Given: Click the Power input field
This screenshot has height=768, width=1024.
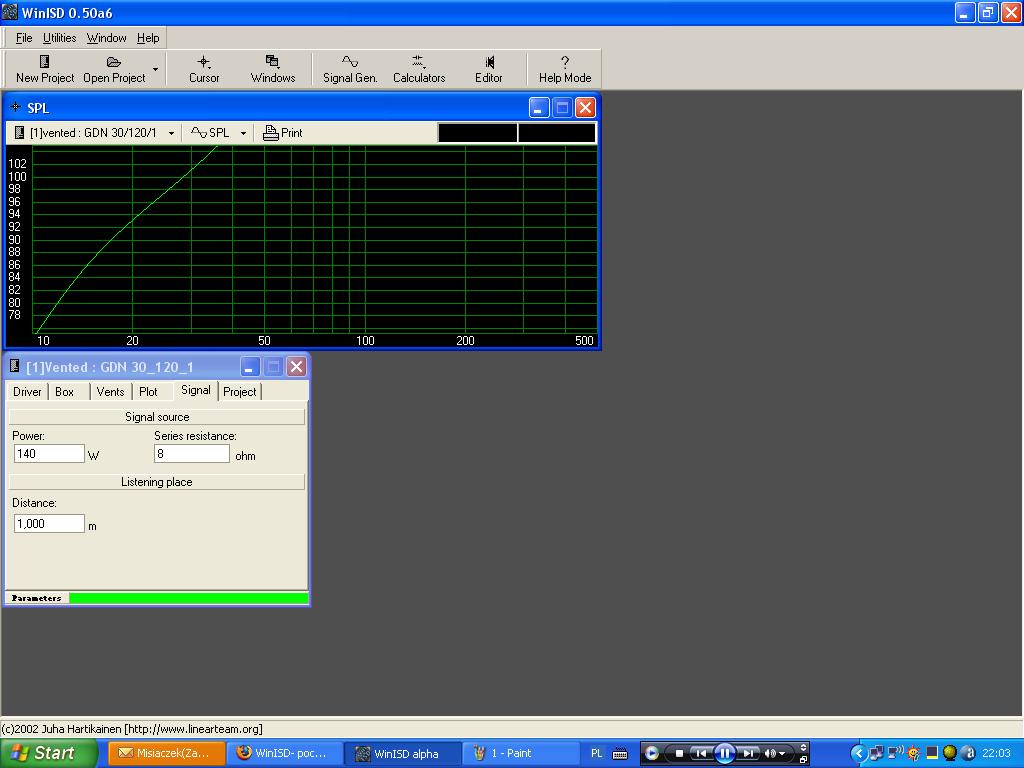Looking at the screenshot, I should (x=49, y=454).
